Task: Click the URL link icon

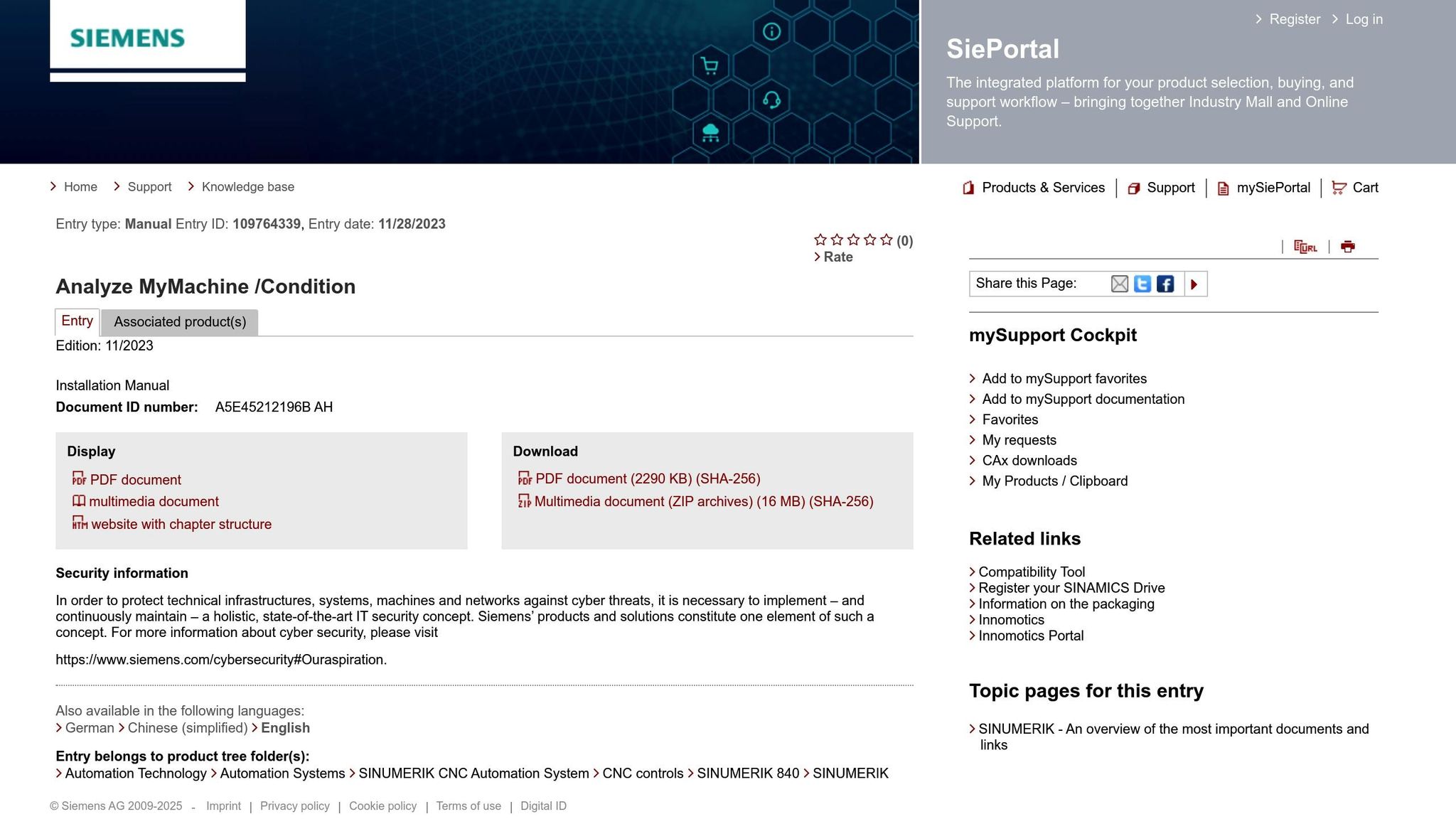Action: [x=1305, y=247]
